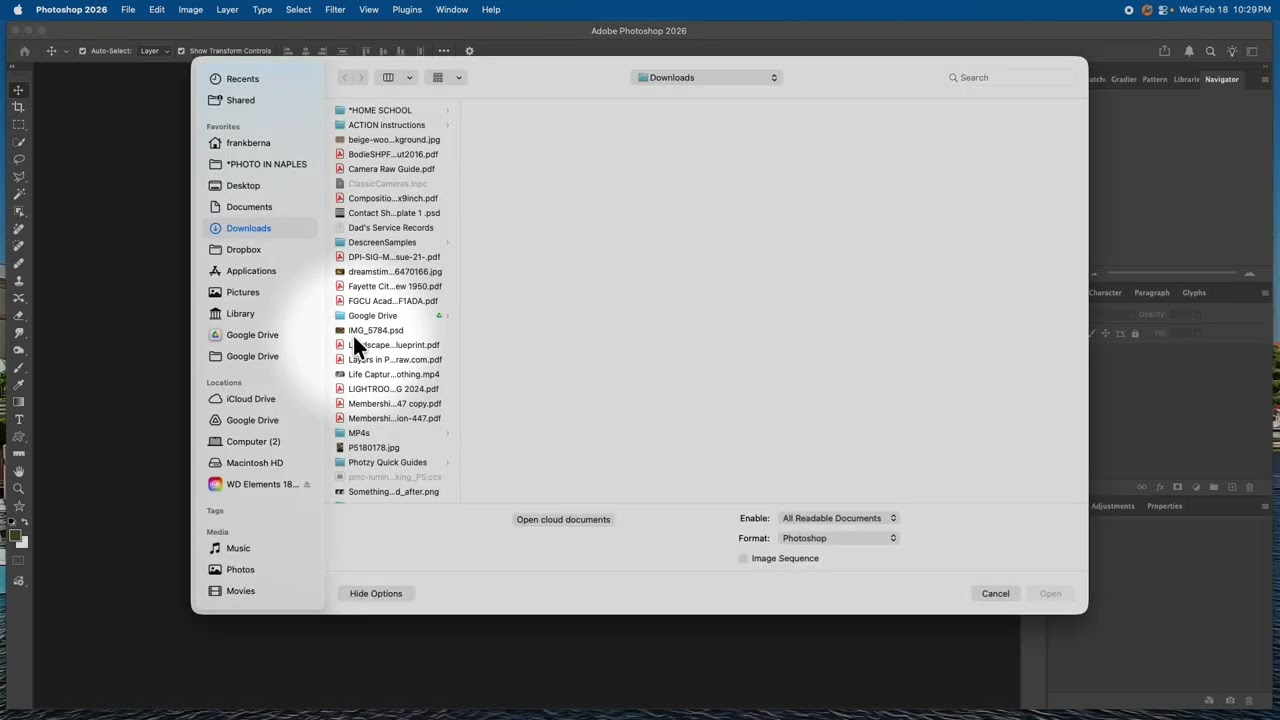Click the Navigator zoom slider
The width and height of the screenshot is (1280, 720).
(1171, 273)
